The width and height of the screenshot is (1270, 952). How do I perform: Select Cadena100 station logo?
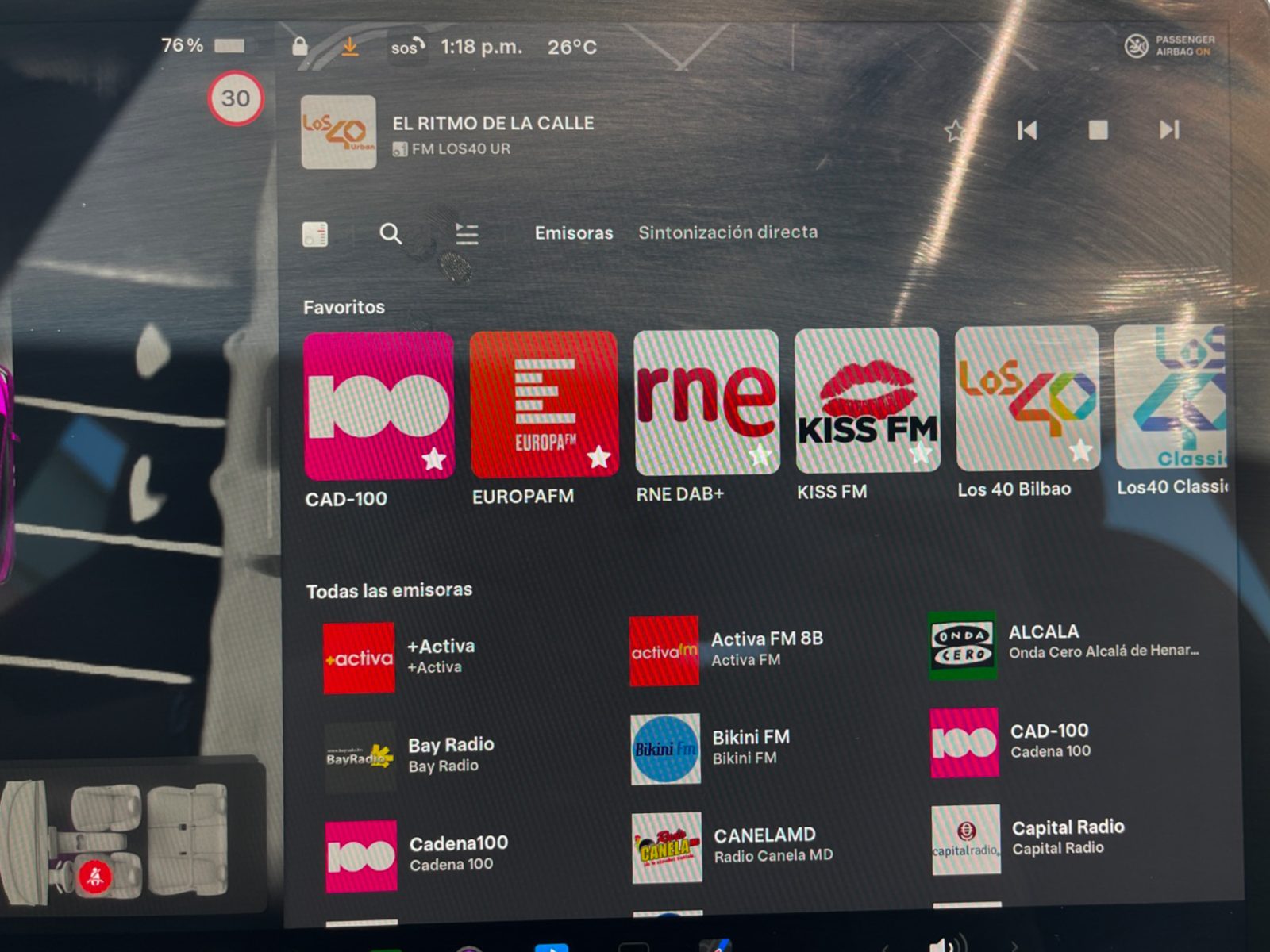coord(361,856)
